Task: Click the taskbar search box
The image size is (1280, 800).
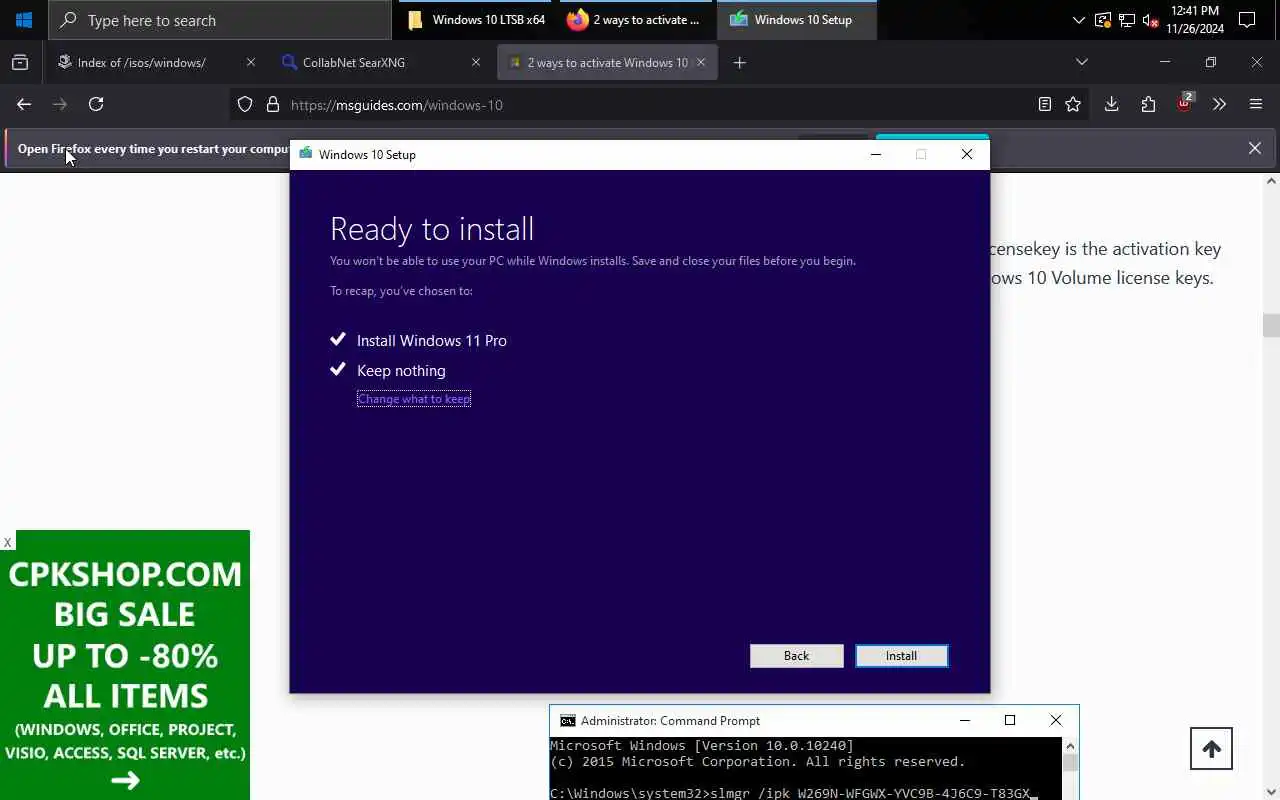Action: (220, 20)
